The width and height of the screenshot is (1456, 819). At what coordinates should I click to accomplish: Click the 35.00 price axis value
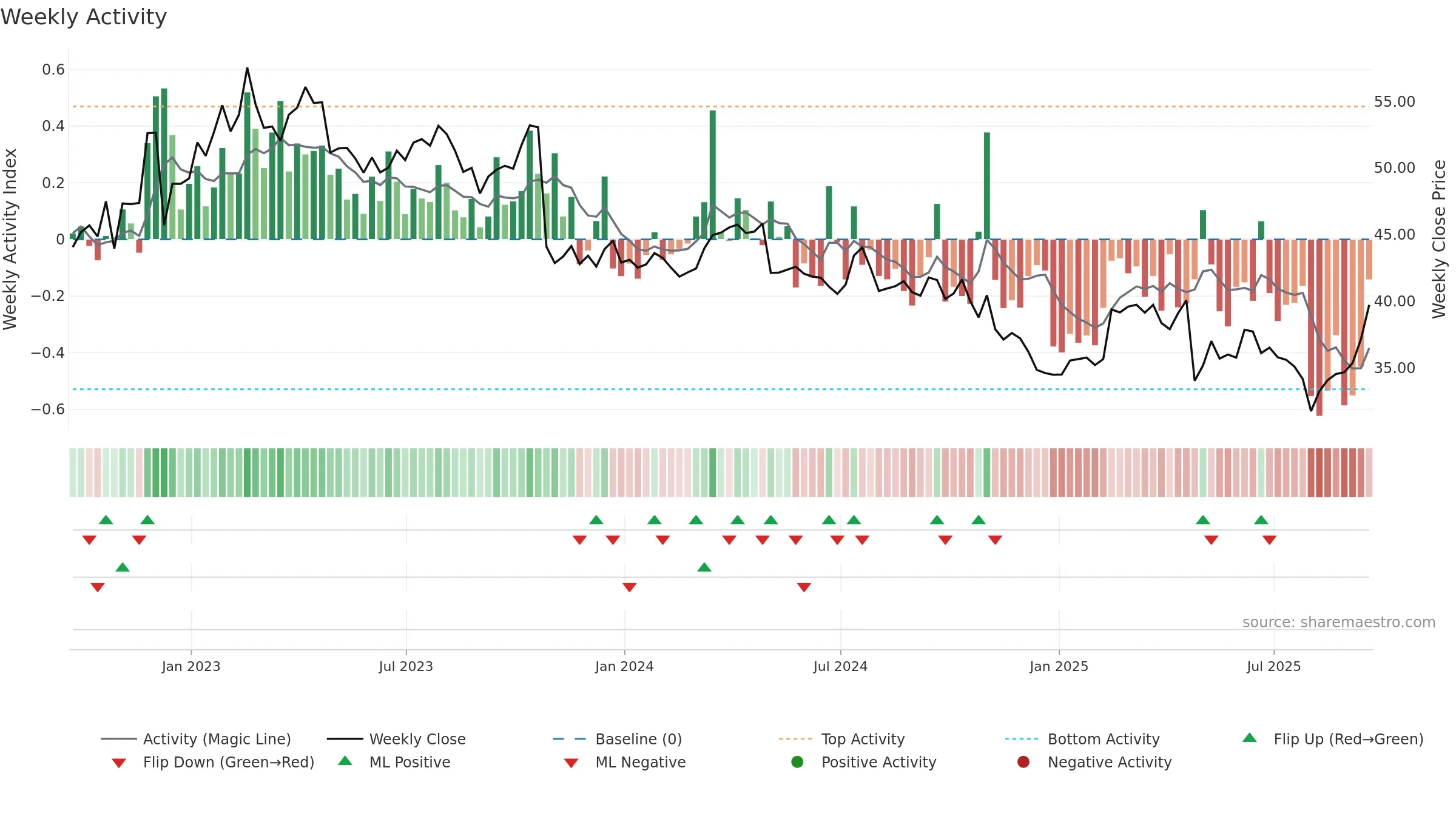tap(1395, 368)
